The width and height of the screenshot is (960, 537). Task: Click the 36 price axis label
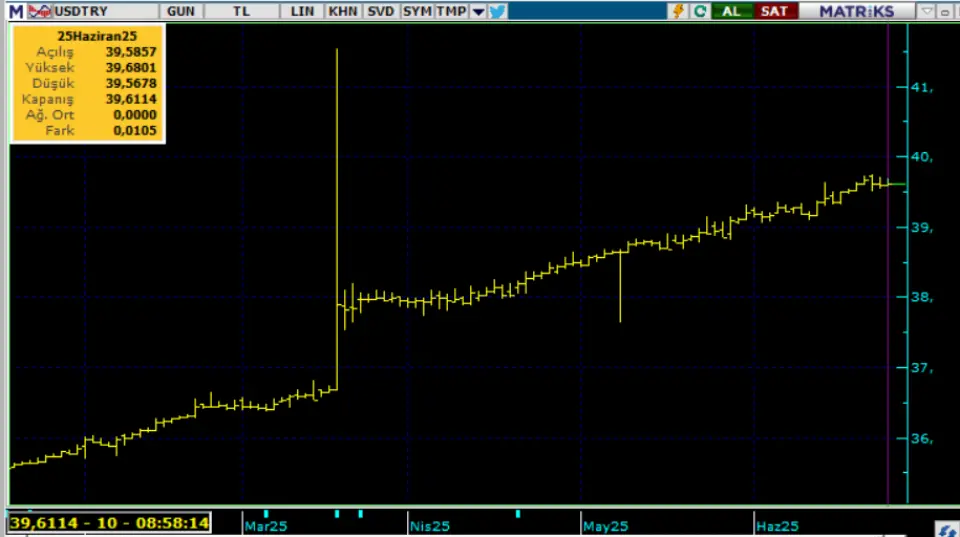click(x=921, y=438)
